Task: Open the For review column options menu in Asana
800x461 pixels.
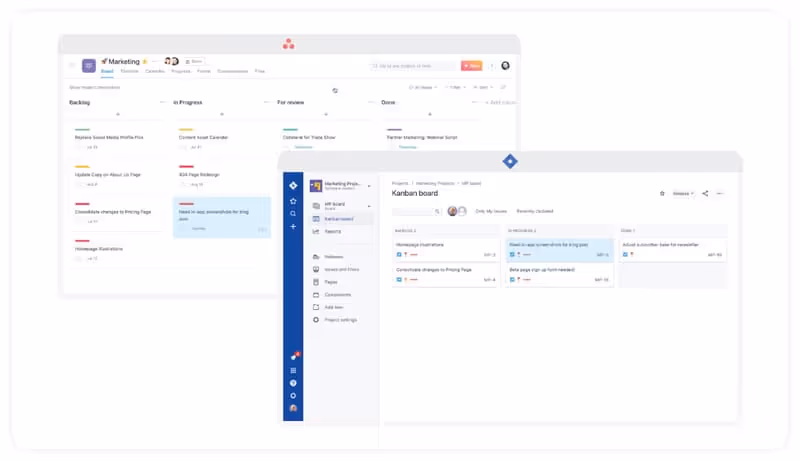Action: pyautogui.click(x=371, y=103)
